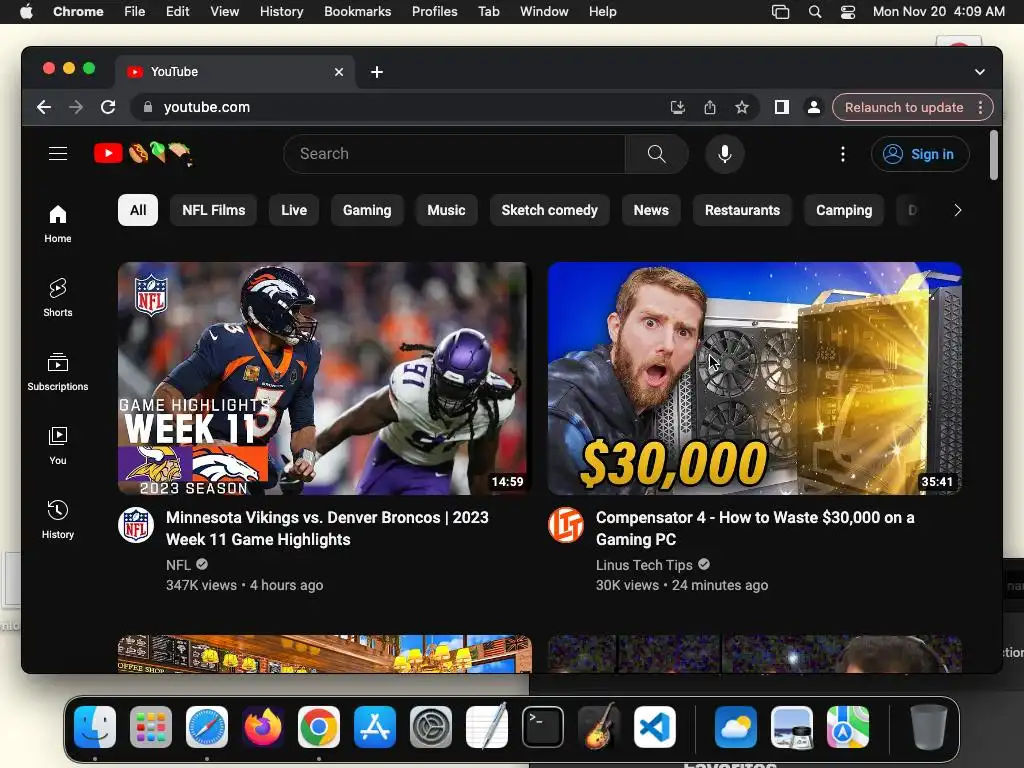
Task: Open the View menu
Action: click(x=225, y=12)
